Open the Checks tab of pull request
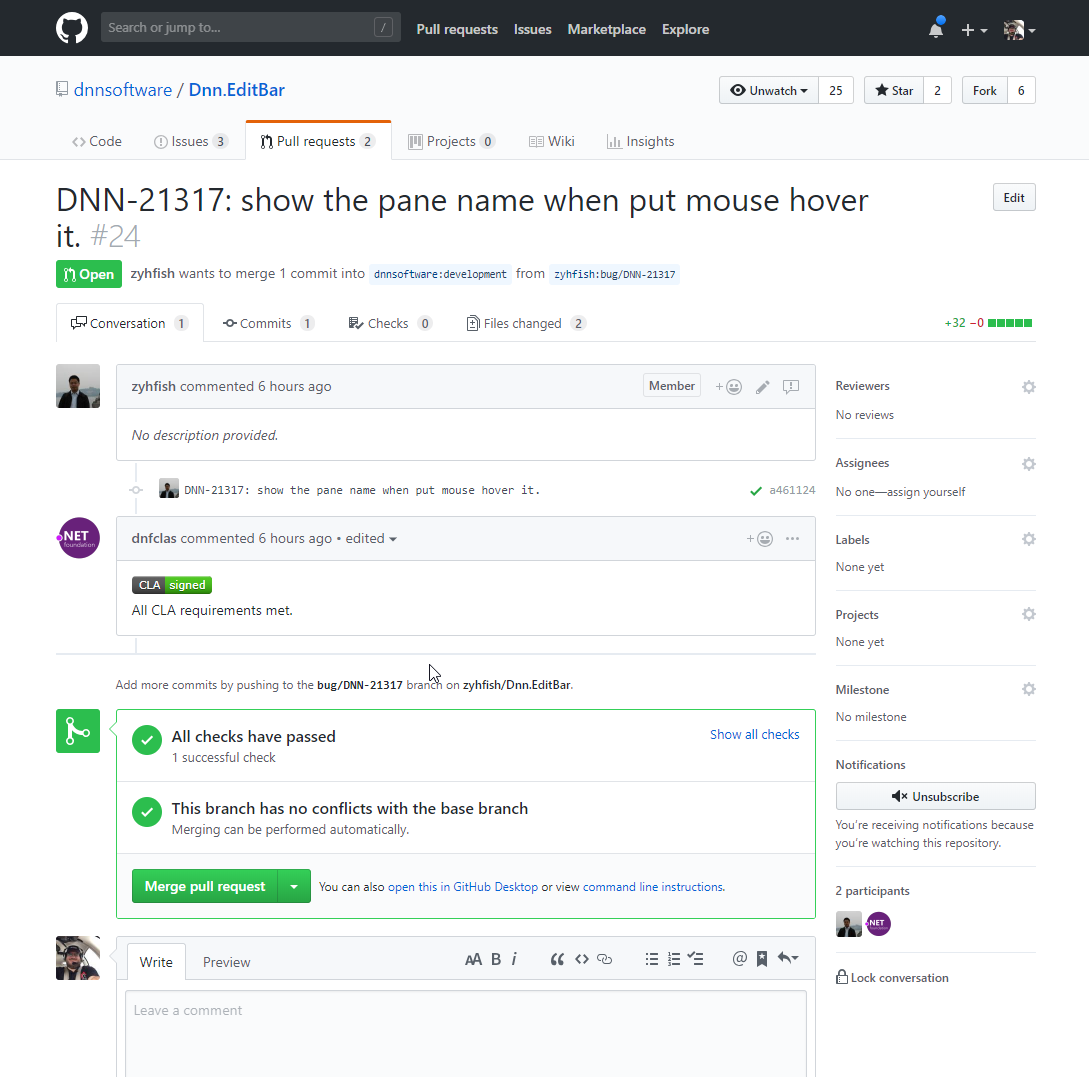The width and height of the screenshot is (1089, 1077). [390, 323]
